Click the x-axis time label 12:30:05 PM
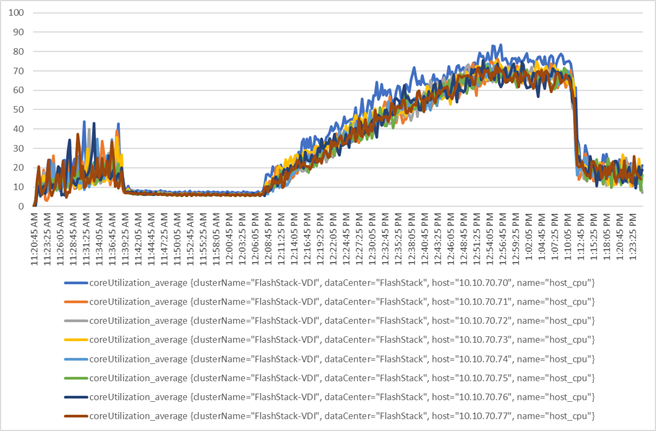This screenshot has width=656, height=431. click(x=373, y=239)
